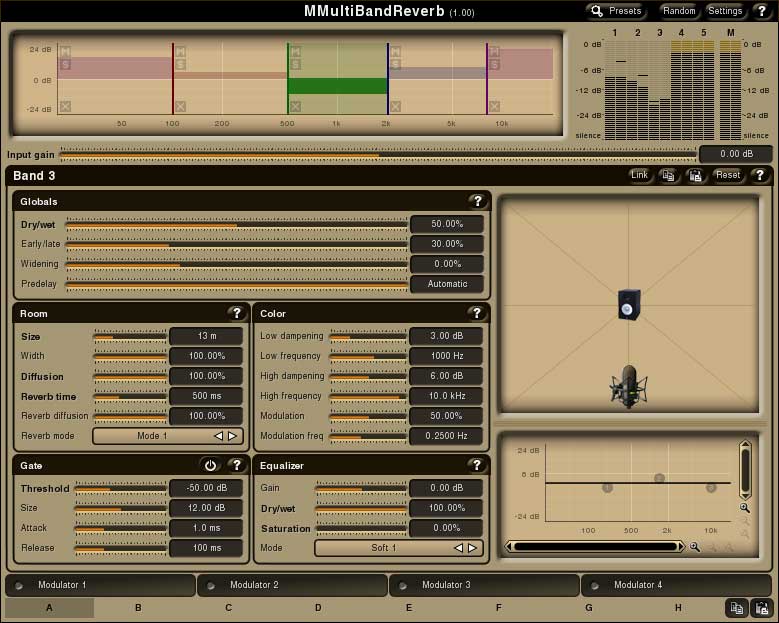The image size is (779, 623).
Task: Mute band 1 with its M button
Action: click(x=65, y=51)
